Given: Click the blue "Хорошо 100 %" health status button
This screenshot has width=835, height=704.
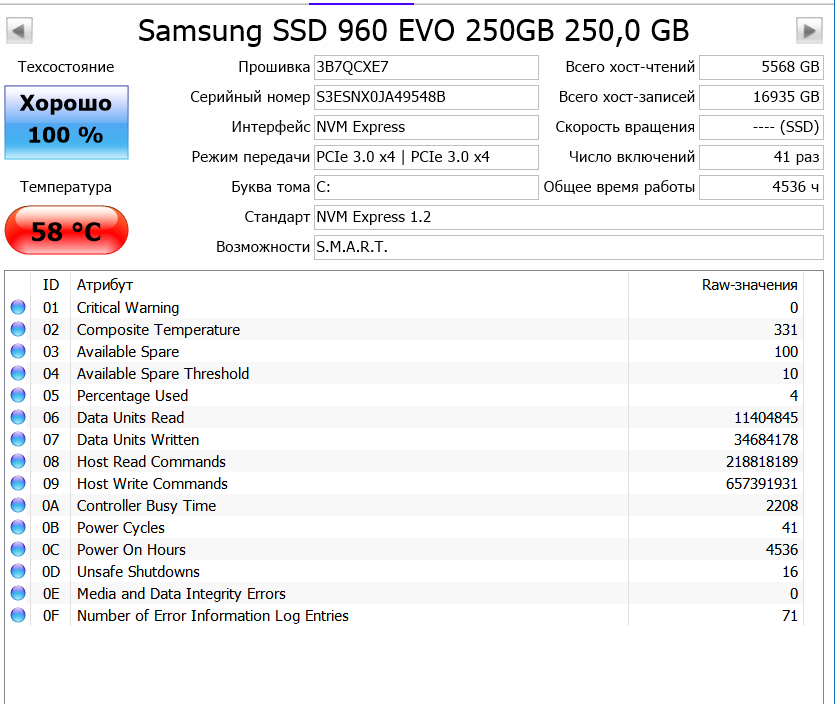Looking at the screenshot, I should (66, 121).
